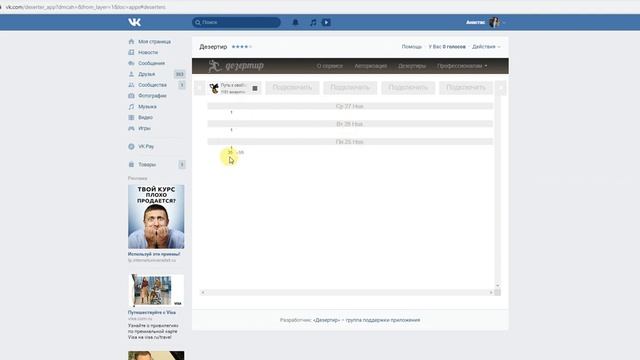Expand the Действия dropdown
The height and width of the screenshot is (360, 640).
[x=486, y=47]
